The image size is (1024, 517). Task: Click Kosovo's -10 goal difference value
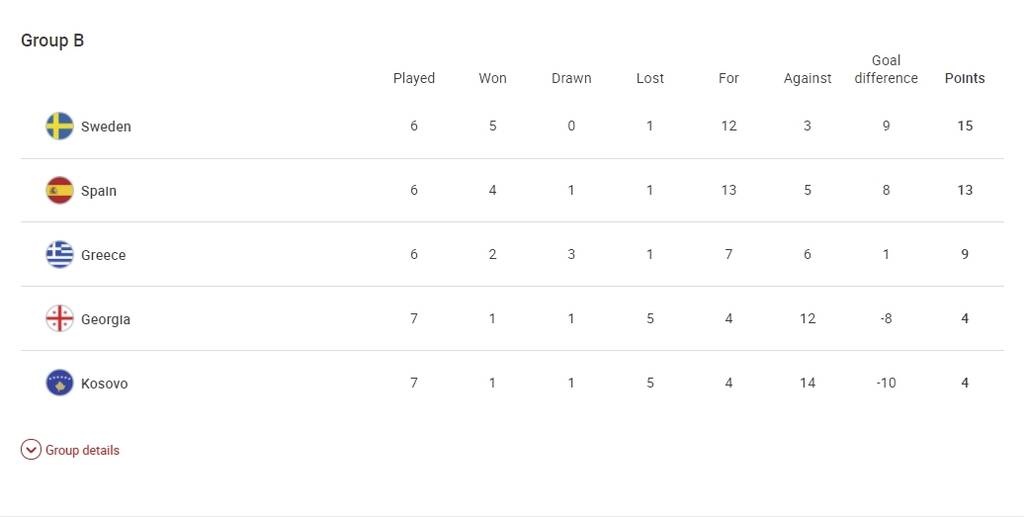pos(886,383)
